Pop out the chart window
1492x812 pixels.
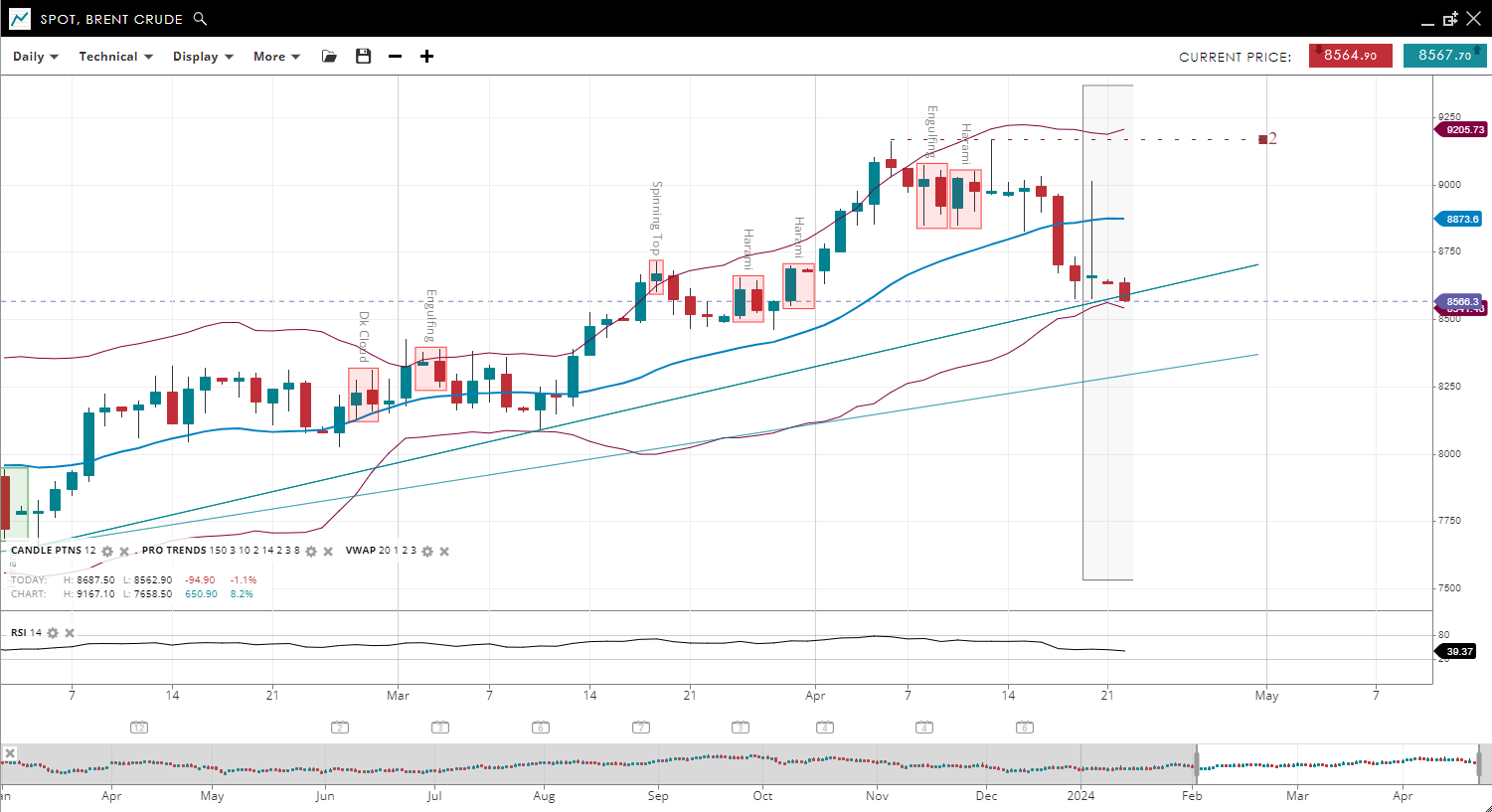click(1450, 19)
